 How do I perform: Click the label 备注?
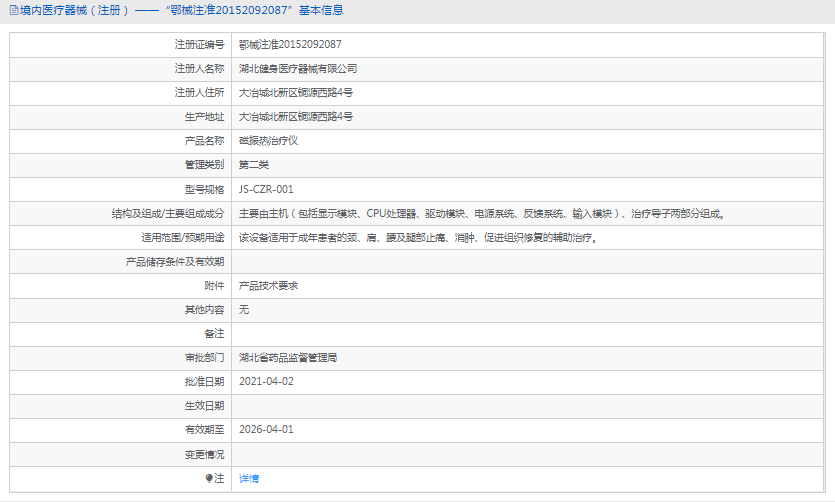pyautogui.click(x=215, y=334)
